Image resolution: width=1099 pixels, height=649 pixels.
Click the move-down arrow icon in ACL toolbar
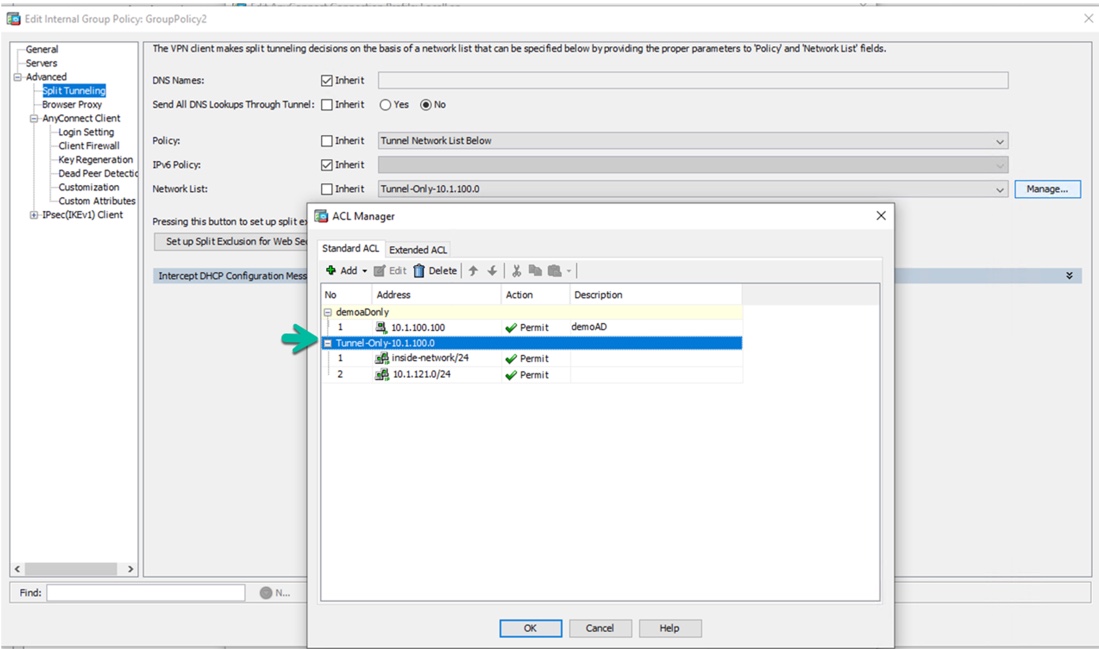pyautogui.click(x=492, y=270)
